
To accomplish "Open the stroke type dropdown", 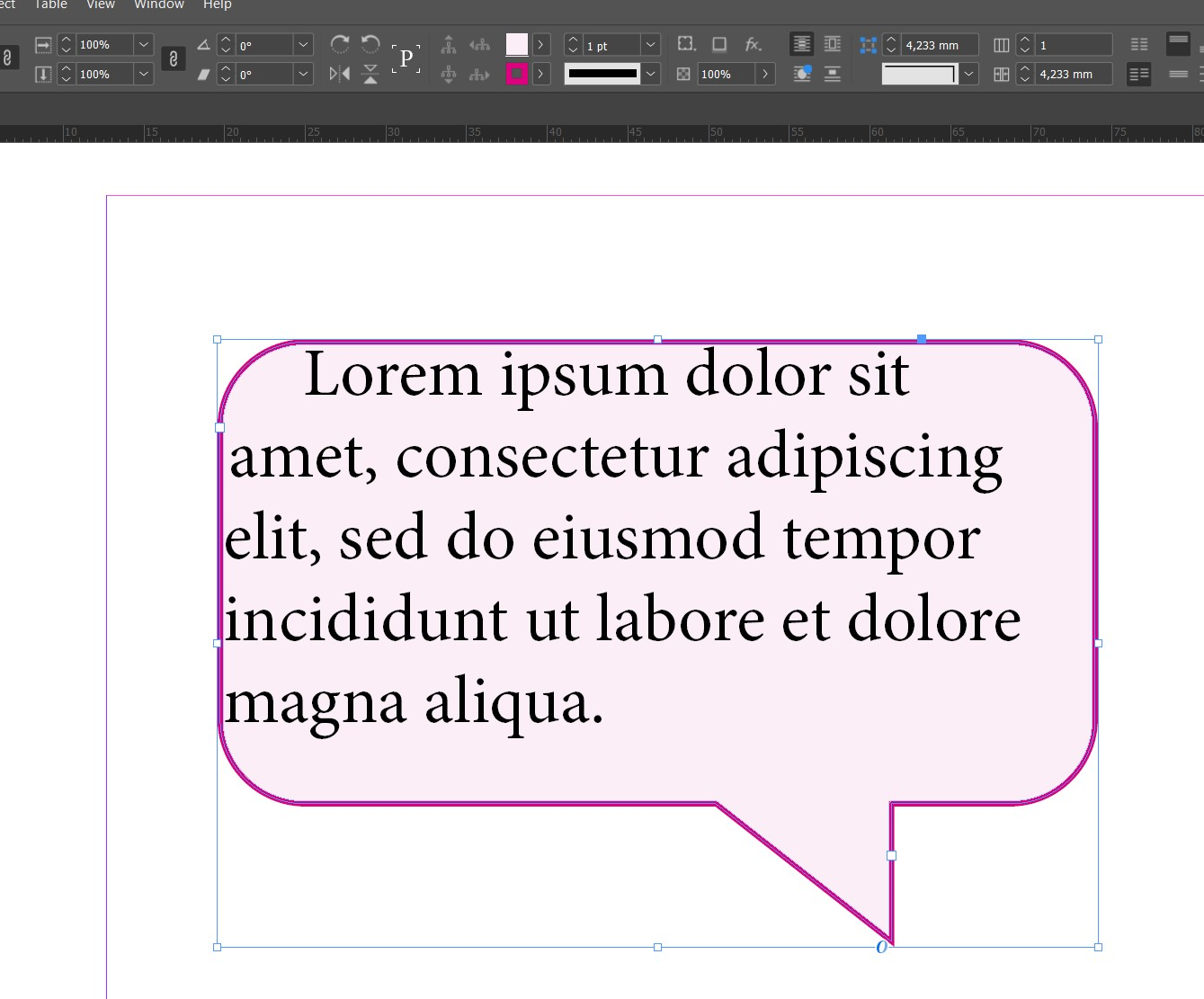I will pyautogui.click(x=651, y=74).
